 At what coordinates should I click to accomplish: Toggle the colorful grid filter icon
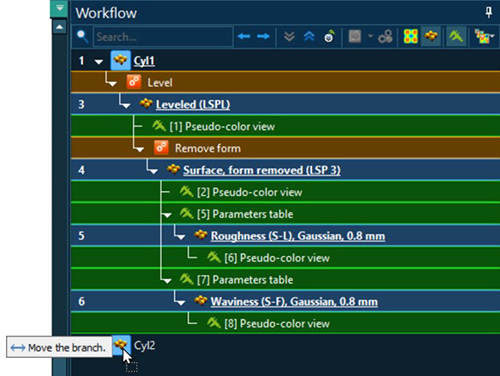[x=411, y=36]
